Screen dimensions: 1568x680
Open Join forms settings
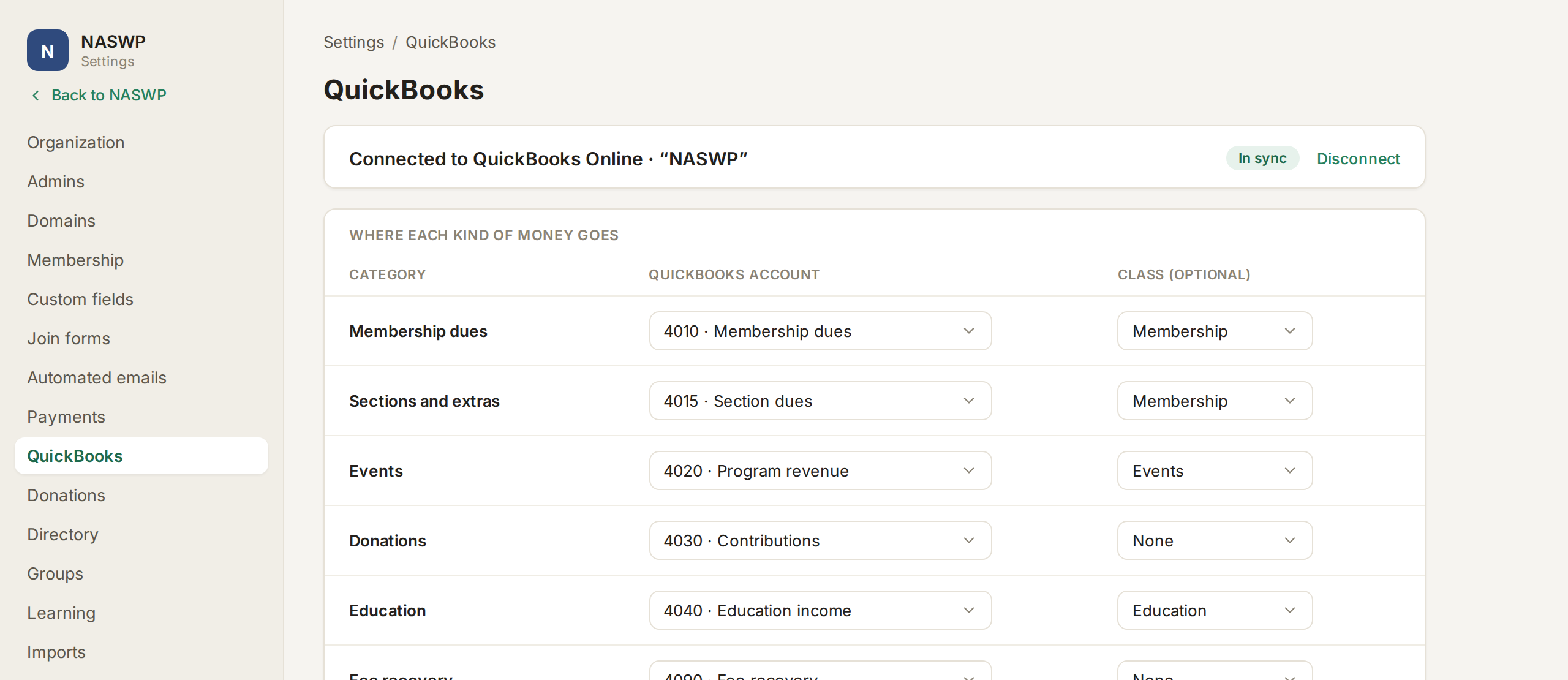[x=141, y=338]
